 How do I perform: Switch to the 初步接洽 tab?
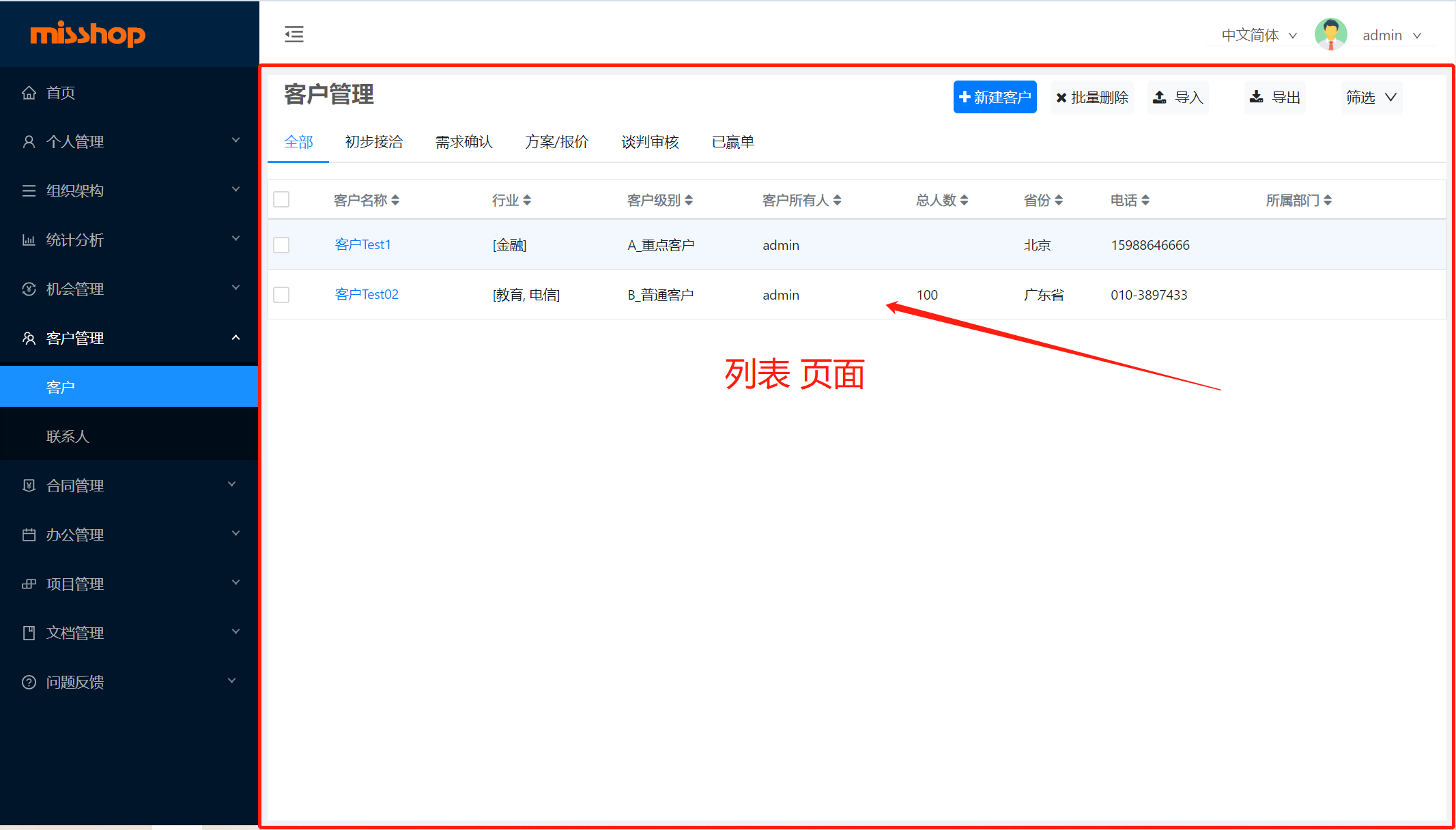(373, 142)
